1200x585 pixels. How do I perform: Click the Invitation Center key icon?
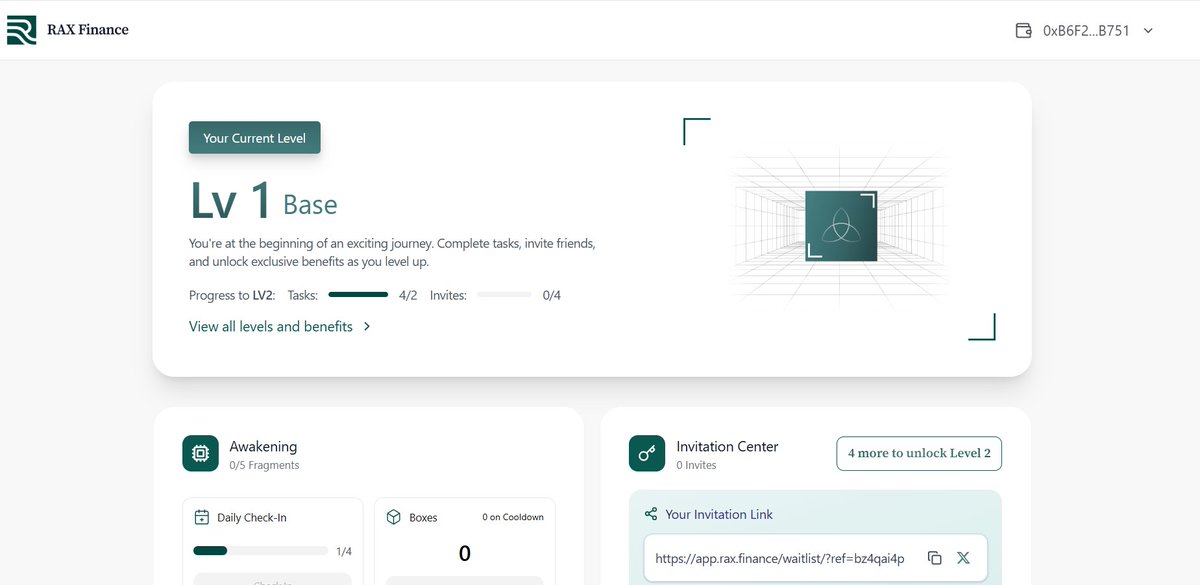pos(647,453)
